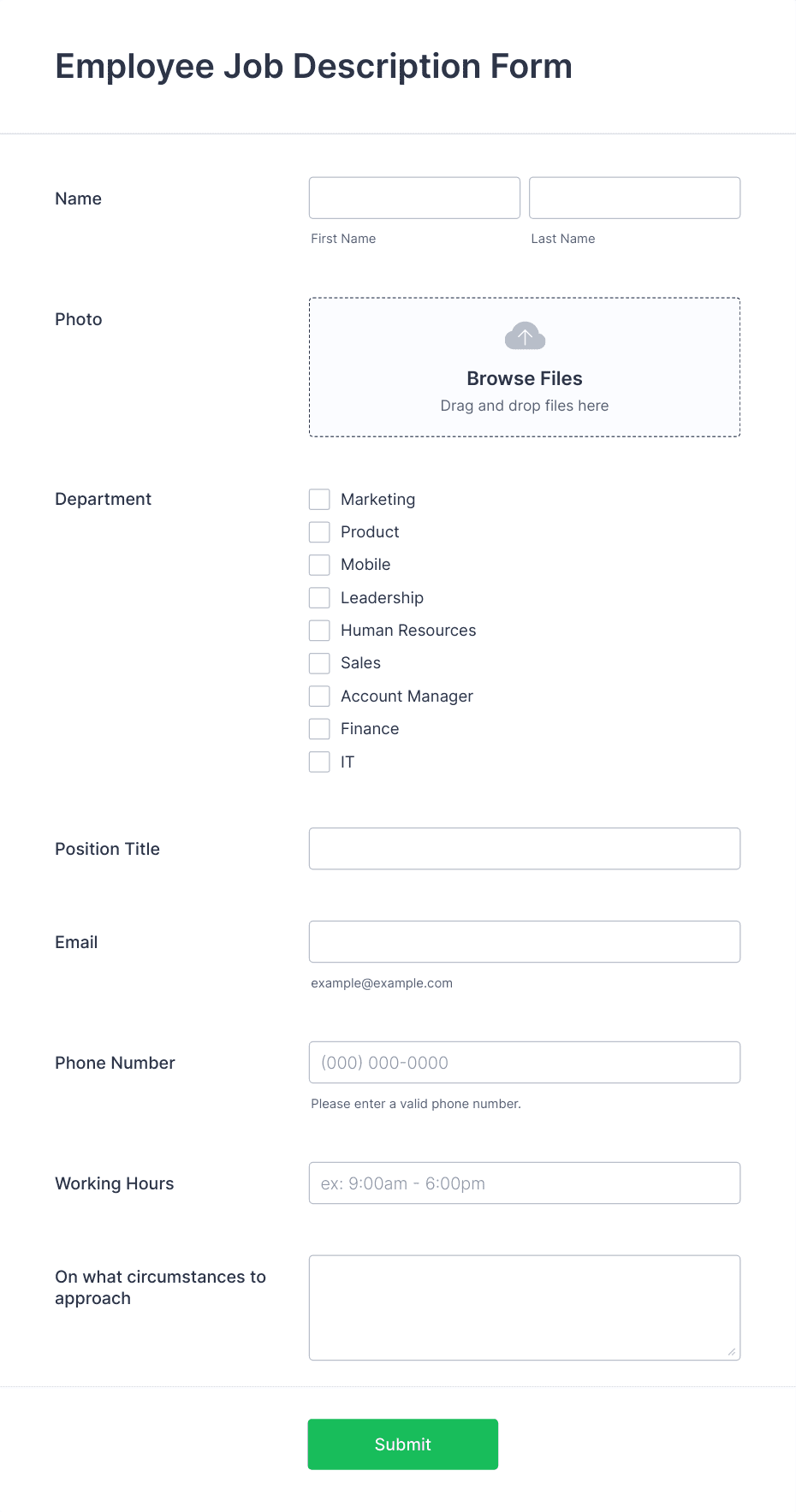The width and height of the screenshot is (796, 1512).
Task: Click the Last Name input field
Action: 634,198
